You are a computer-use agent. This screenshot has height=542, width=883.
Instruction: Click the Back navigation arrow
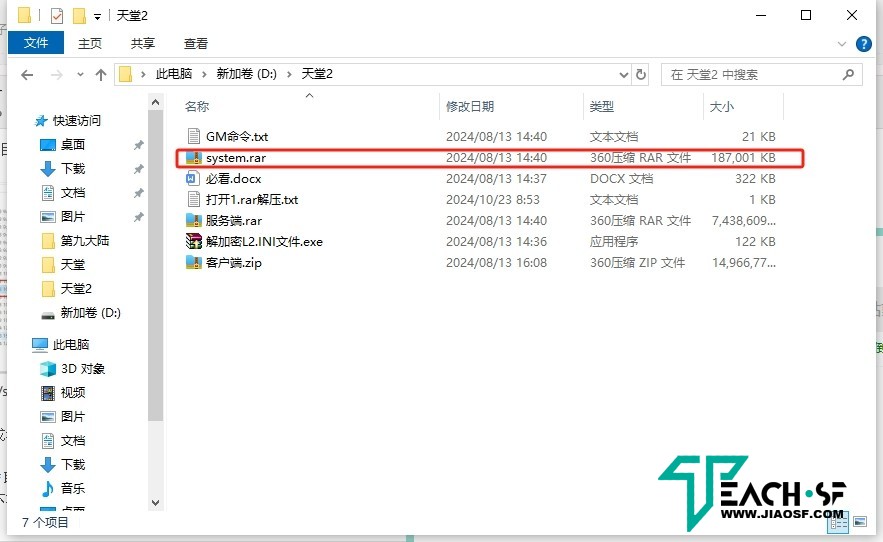point(27,74)
